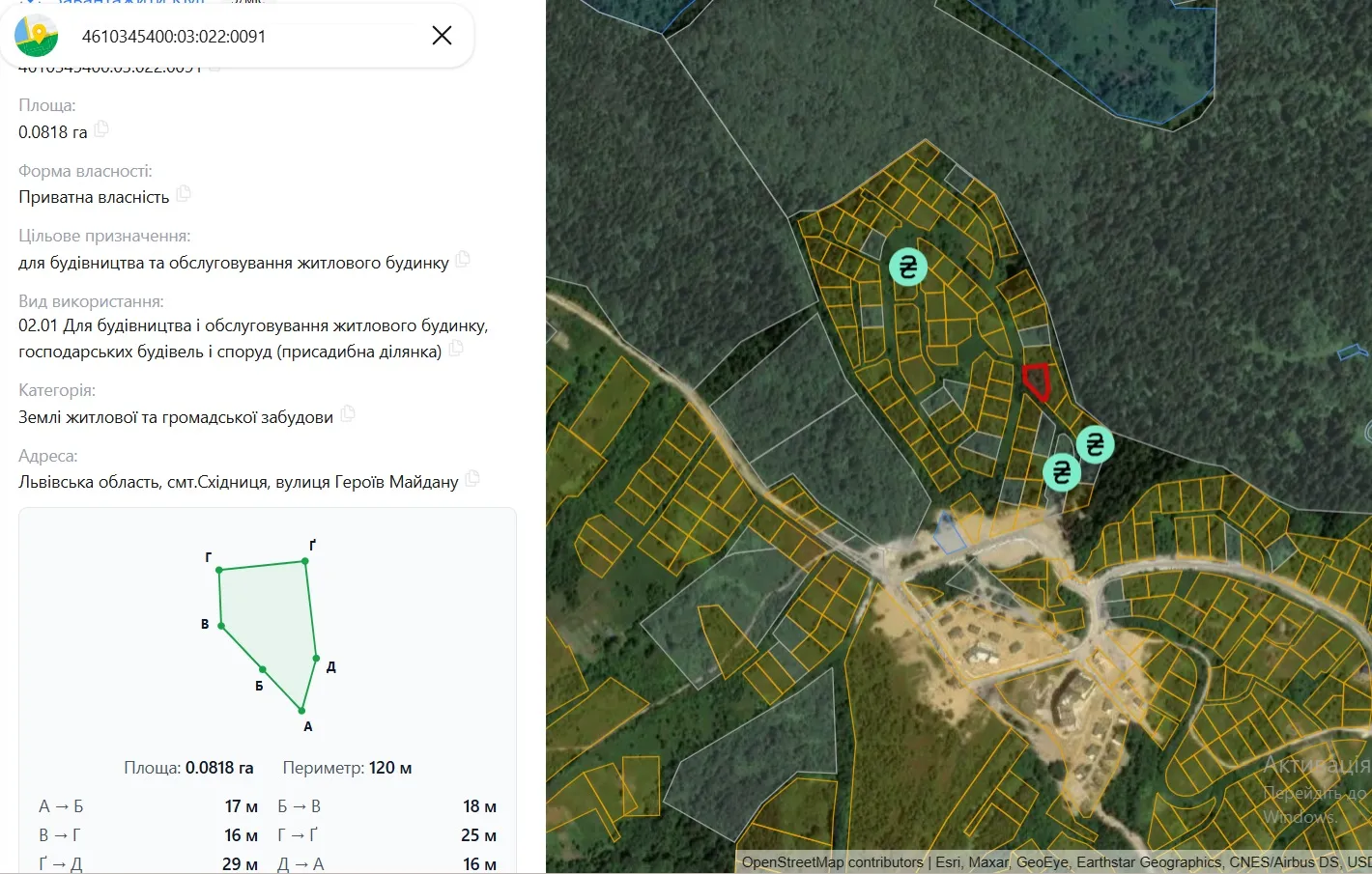The height and width of the screenshot is (874, 1372).
Task: Click the upper-right hryvnia marker of the lower pair
Action: coord(1095,444)
